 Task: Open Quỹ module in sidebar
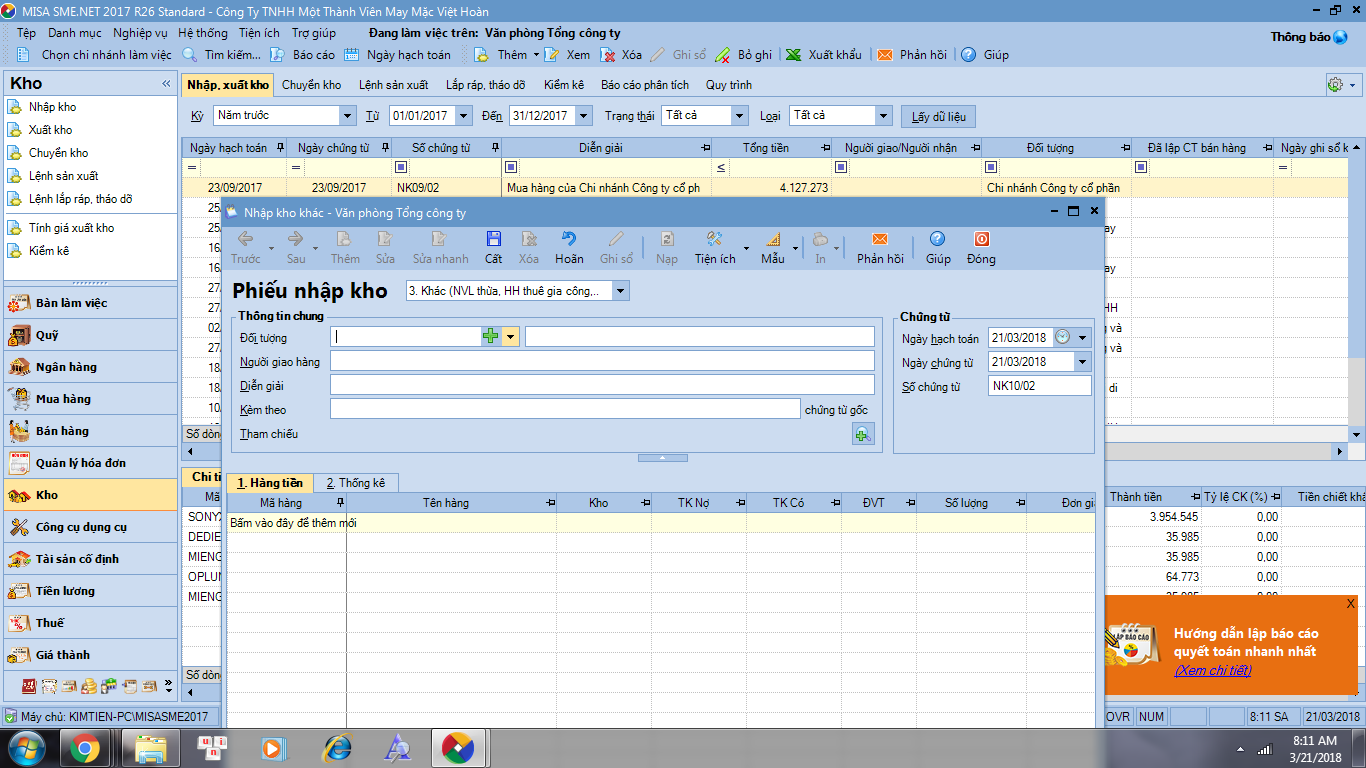pyautogui.click(x=90, y=335)
